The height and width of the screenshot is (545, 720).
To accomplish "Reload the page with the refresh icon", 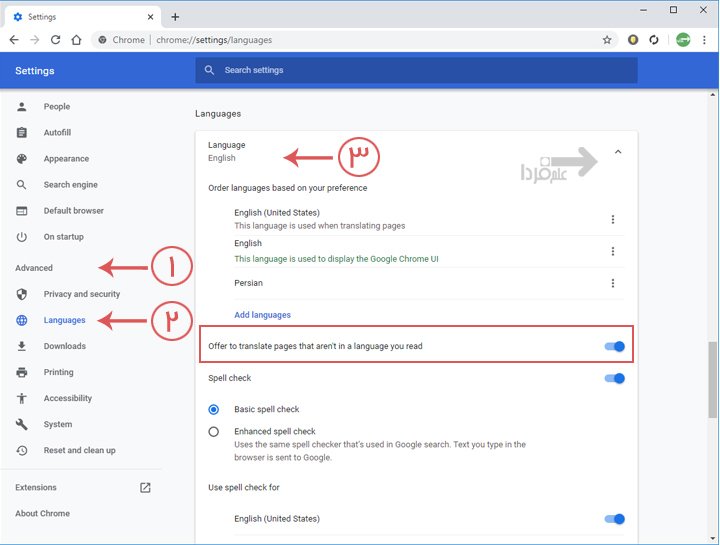I will point(55,40).
